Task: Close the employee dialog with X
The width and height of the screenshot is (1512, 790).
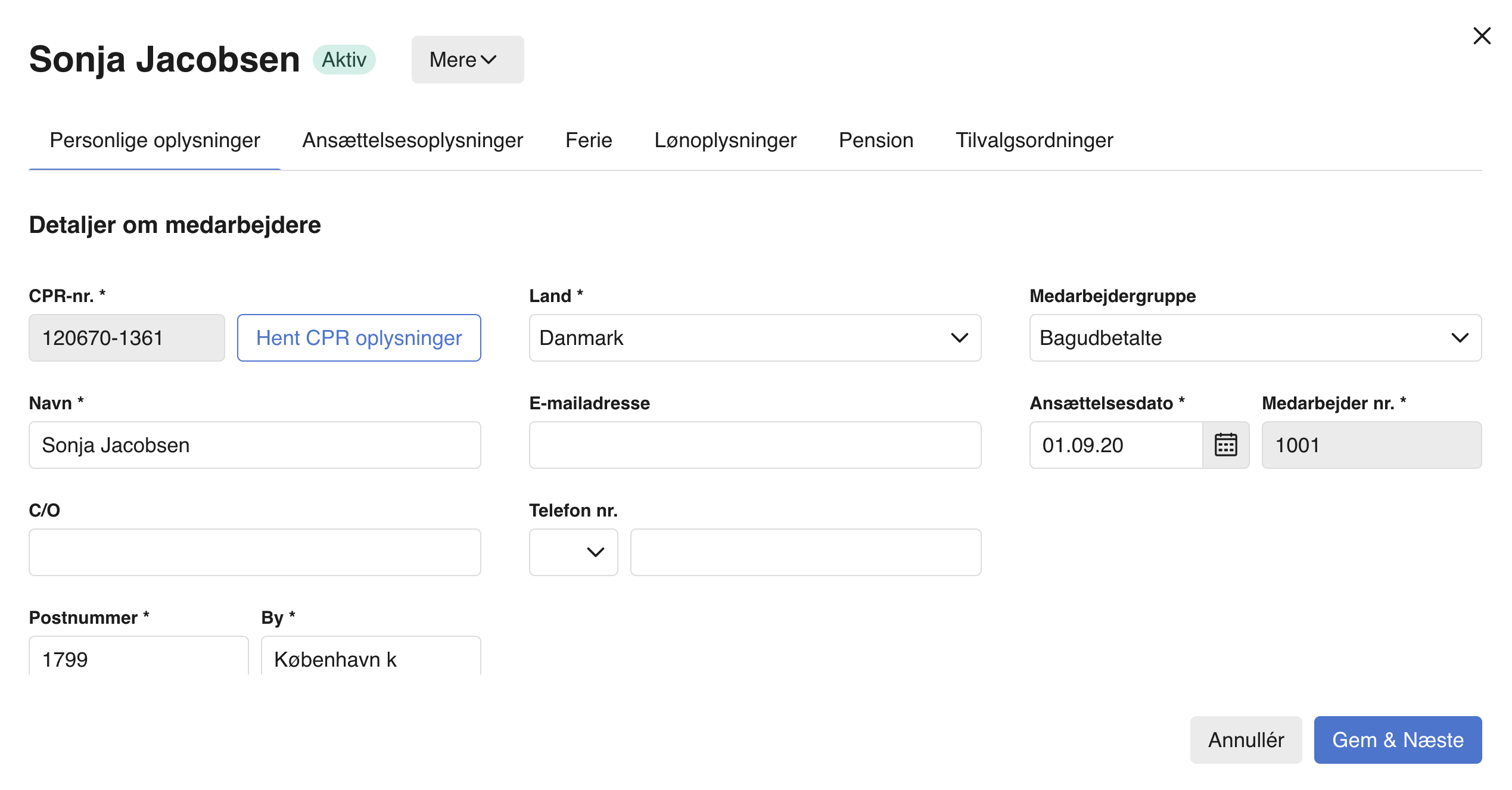Action: click(1481, 36)
